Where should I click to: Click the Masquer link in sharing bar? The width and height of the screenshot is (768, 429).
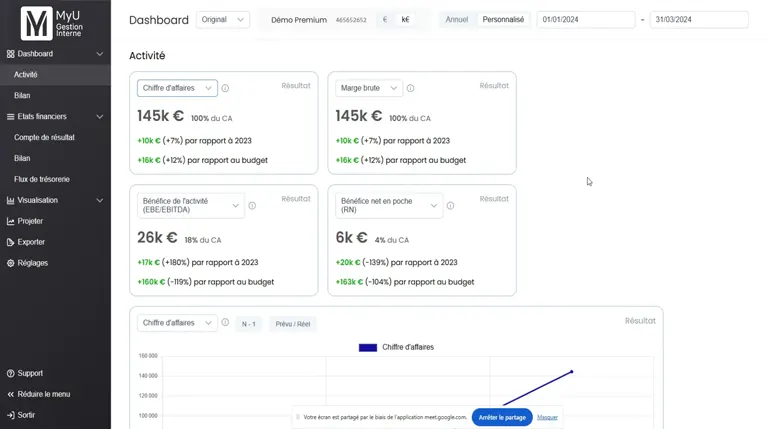547,417
